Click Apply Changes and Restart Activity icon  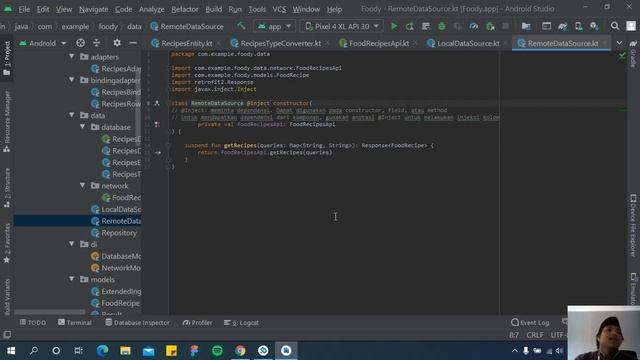[x=410, y=26]
